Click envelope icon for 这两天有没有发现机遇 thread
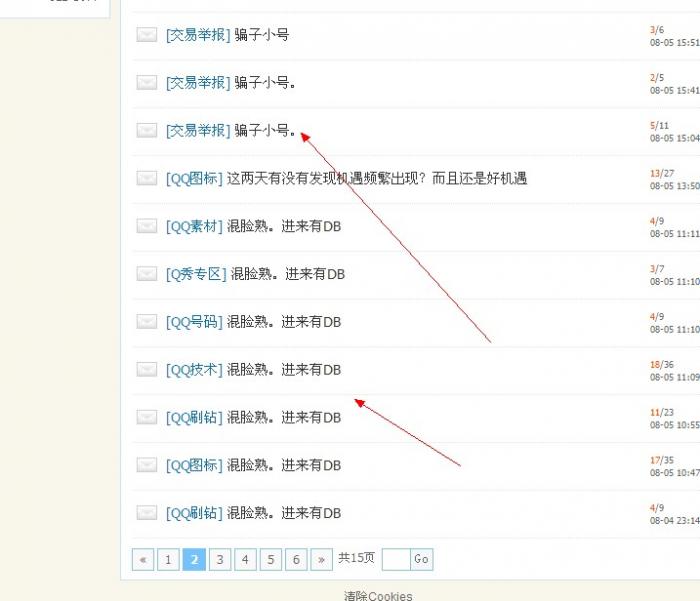 (146, 178)
